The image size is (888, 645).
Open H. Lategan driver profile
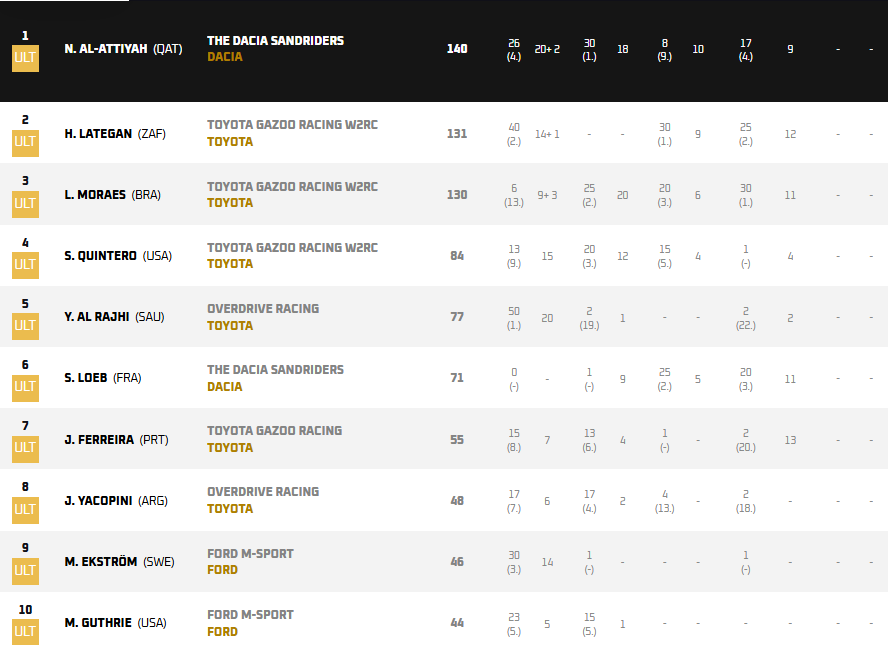[x=98, y=134]
